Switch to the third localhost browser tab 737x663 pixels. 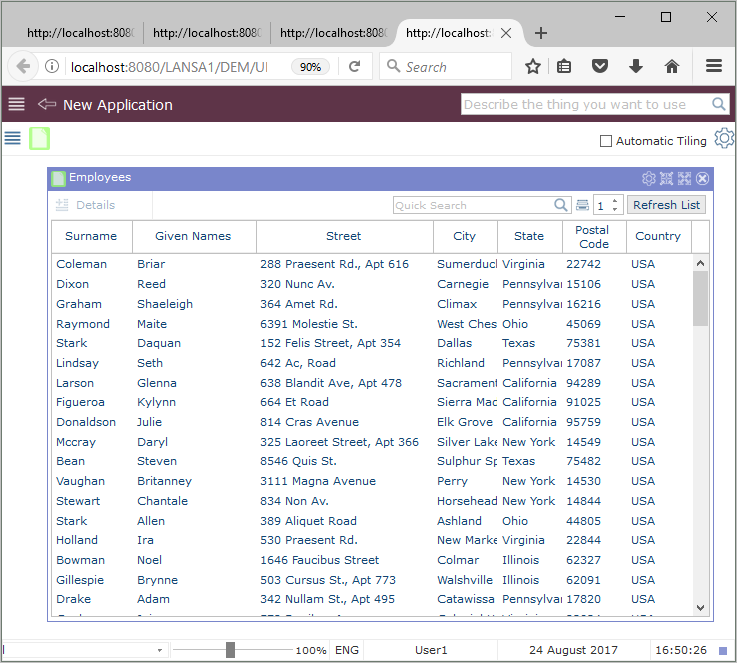pyautogui.click(x=334, y=33)
